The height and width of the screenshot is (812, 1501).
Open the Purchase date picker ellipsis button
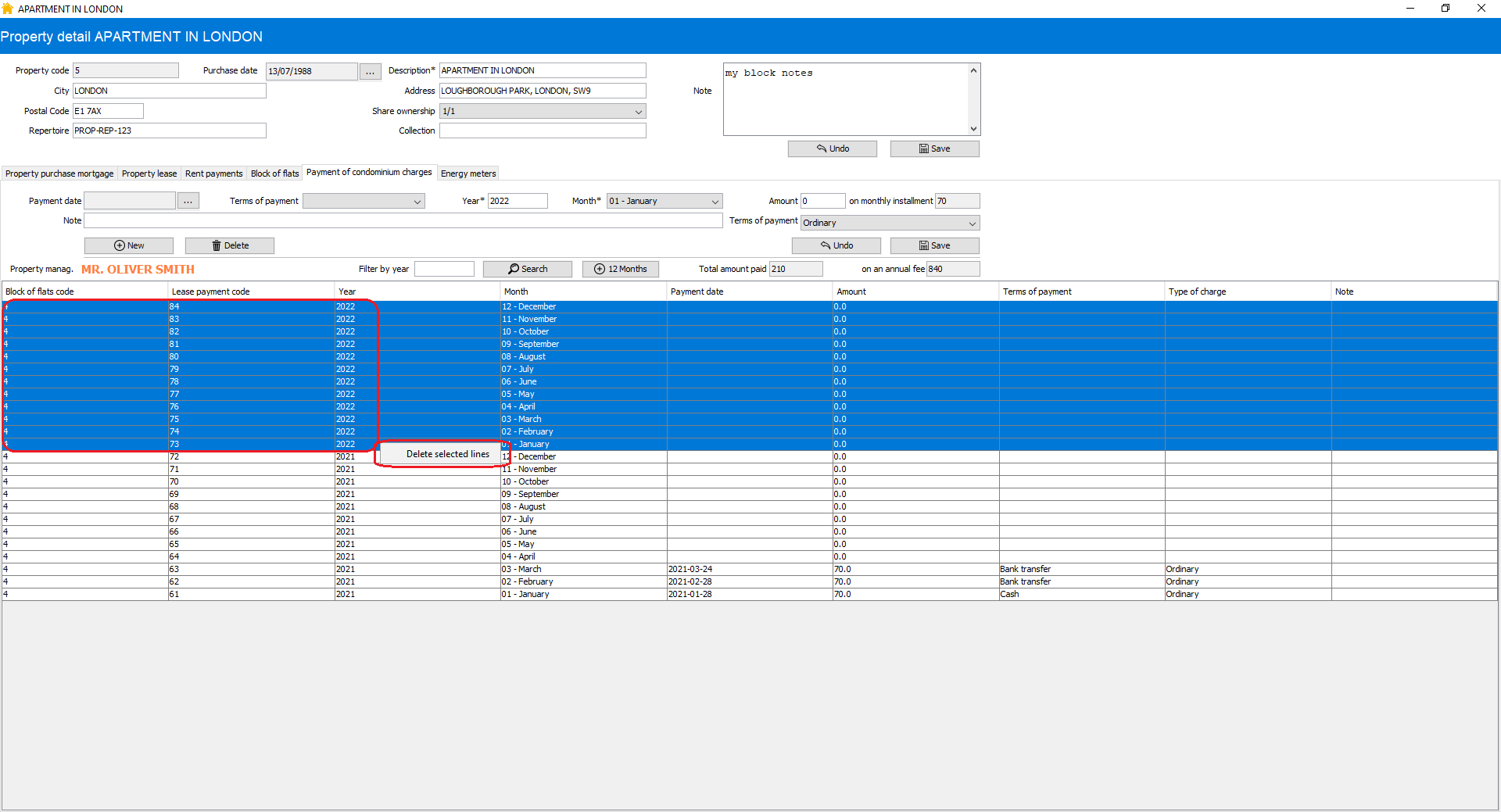(x=370, y=71)
